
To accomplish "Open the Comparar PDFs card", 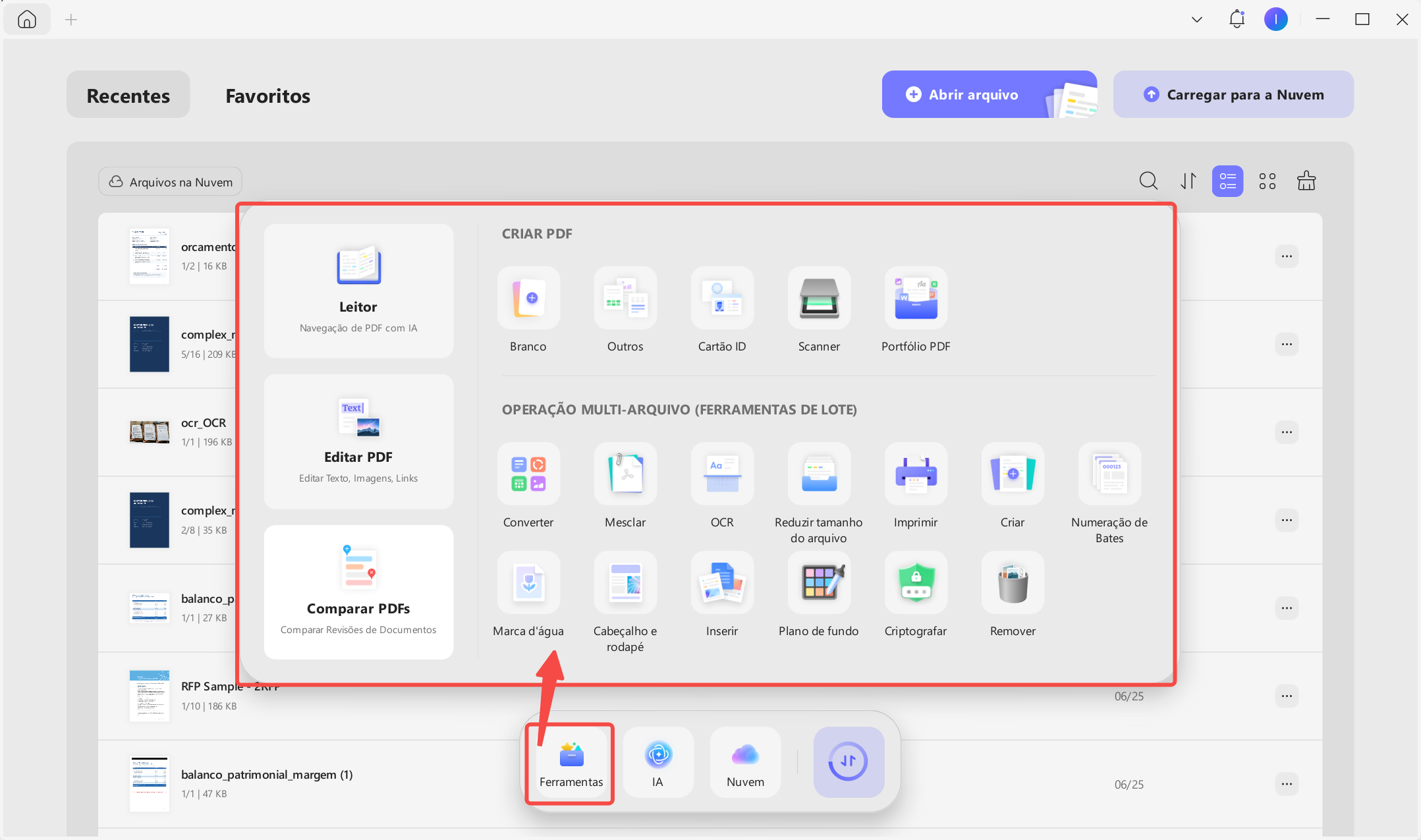I will (x=358, y=592).
